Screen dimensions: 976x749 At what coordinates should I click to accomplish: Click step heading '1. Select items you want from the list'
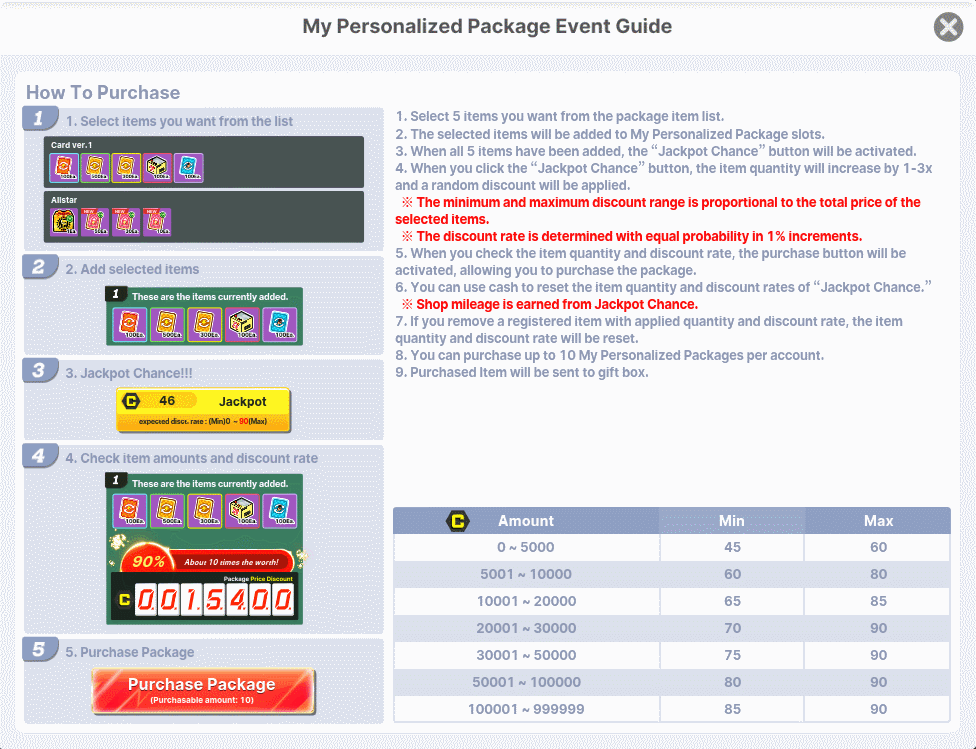[179, 121]
